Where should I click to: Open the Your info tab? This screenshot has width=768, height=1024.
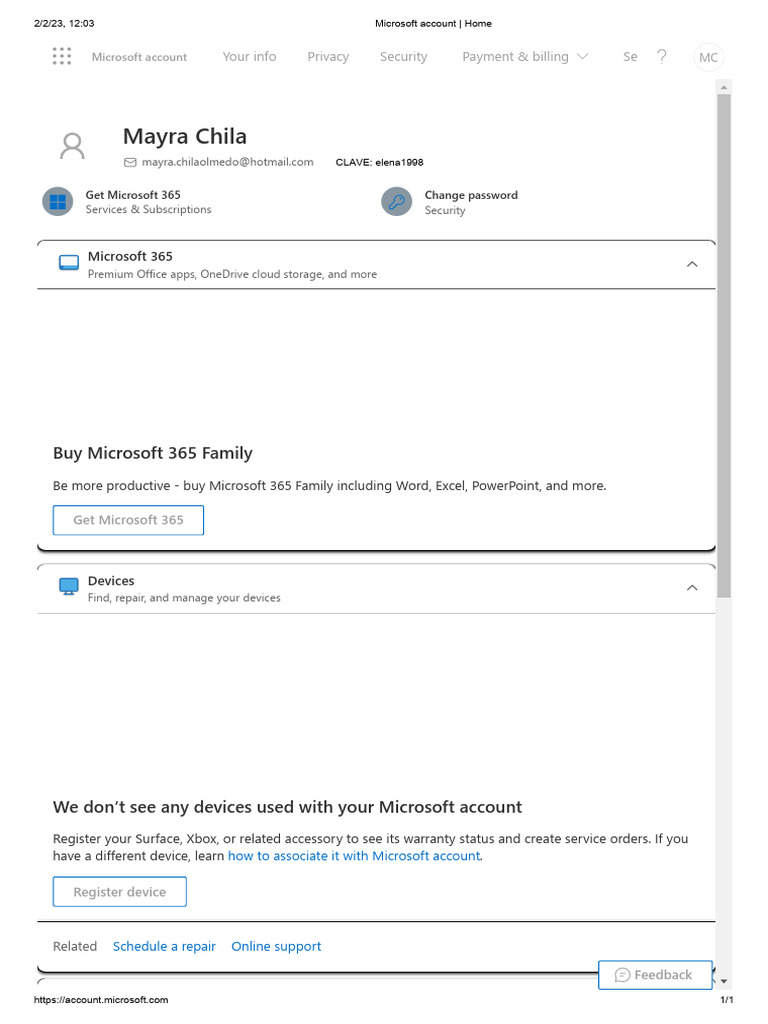tap(249, 57)
